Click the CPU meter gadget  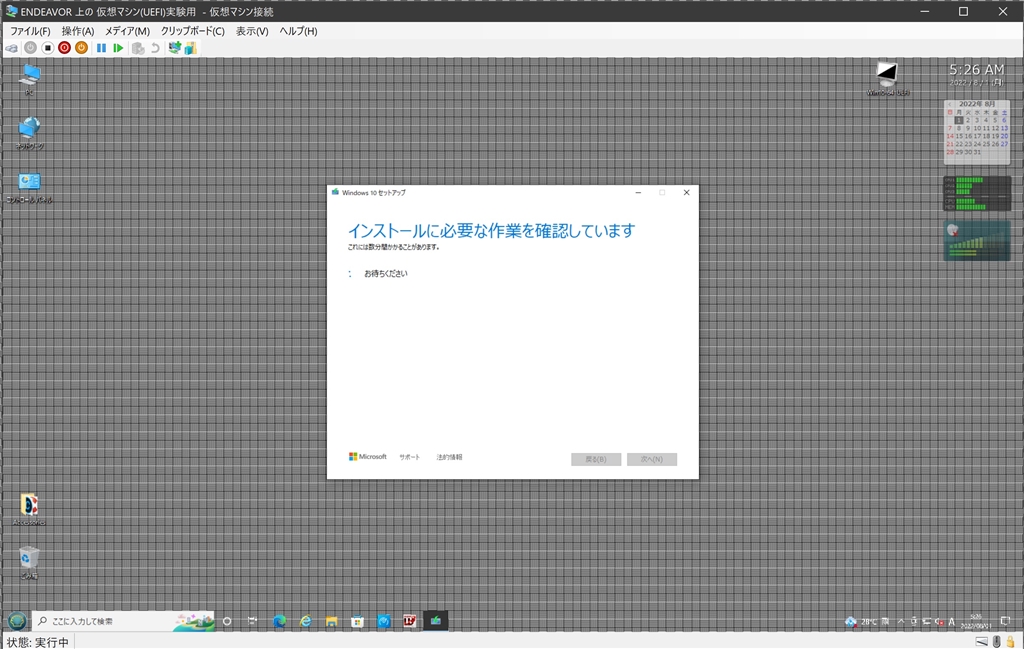977,193
